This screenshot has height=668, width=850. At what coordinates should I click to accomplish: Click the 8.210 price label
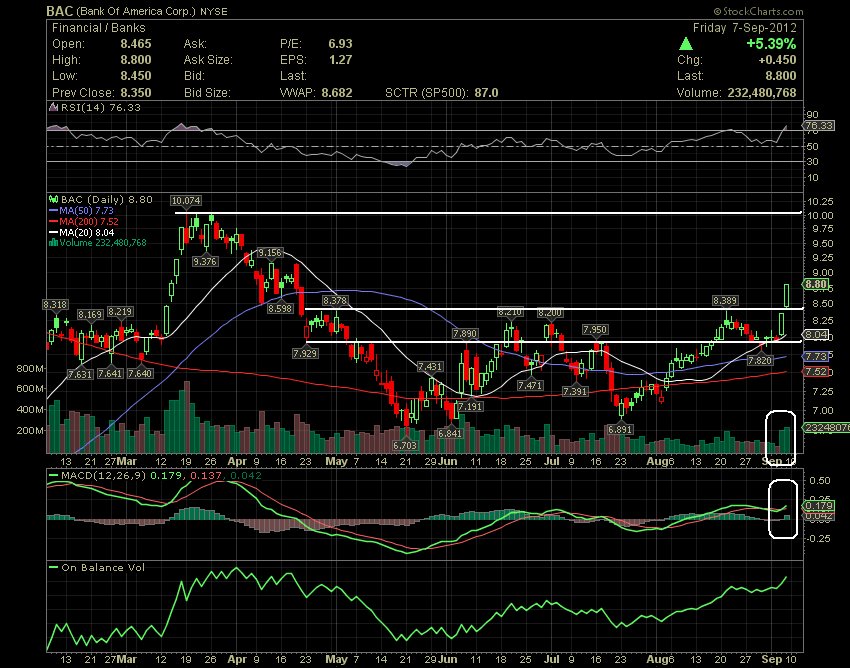click(x=510, y=312)
